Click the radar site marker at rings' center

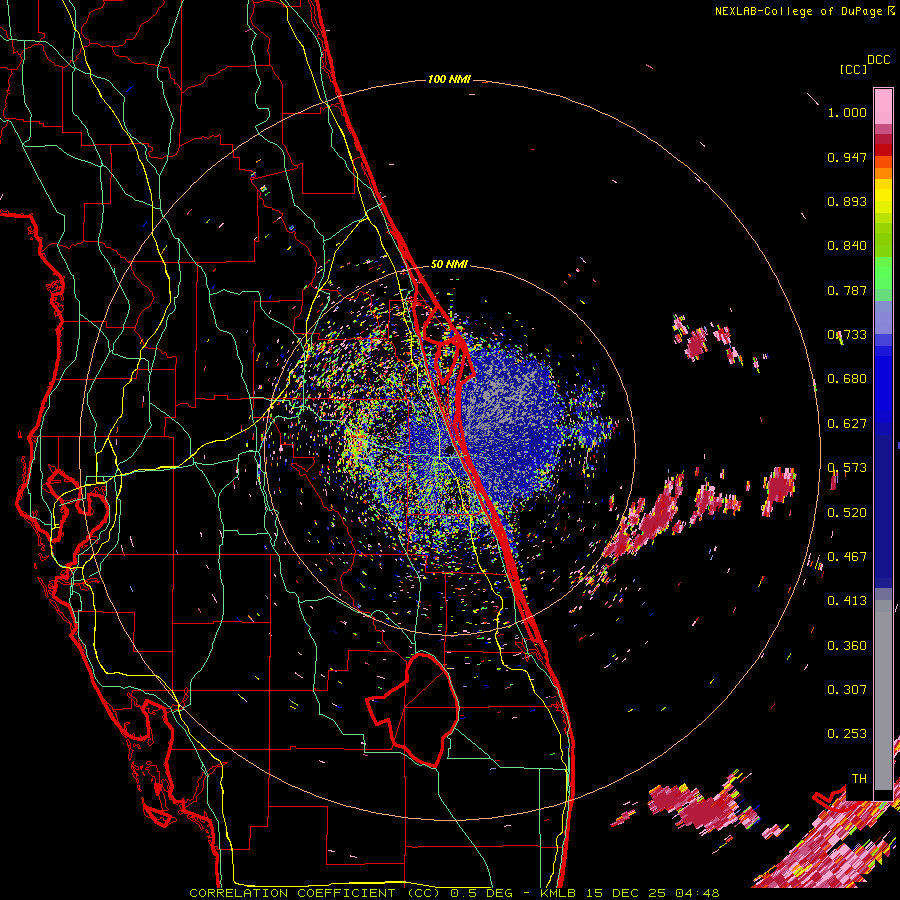(450, 451)
